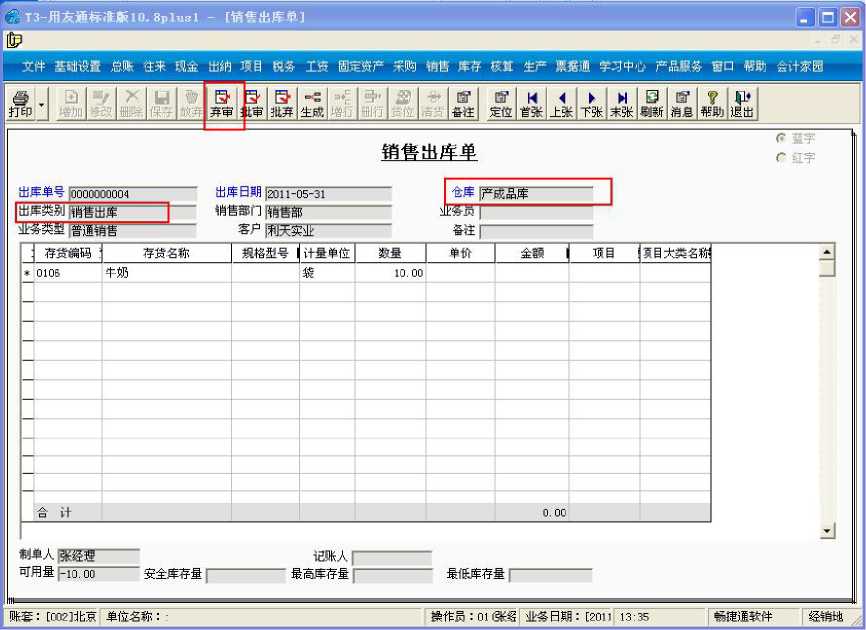Open the 总账 menu
866x630 pixels.
[122, 66]
